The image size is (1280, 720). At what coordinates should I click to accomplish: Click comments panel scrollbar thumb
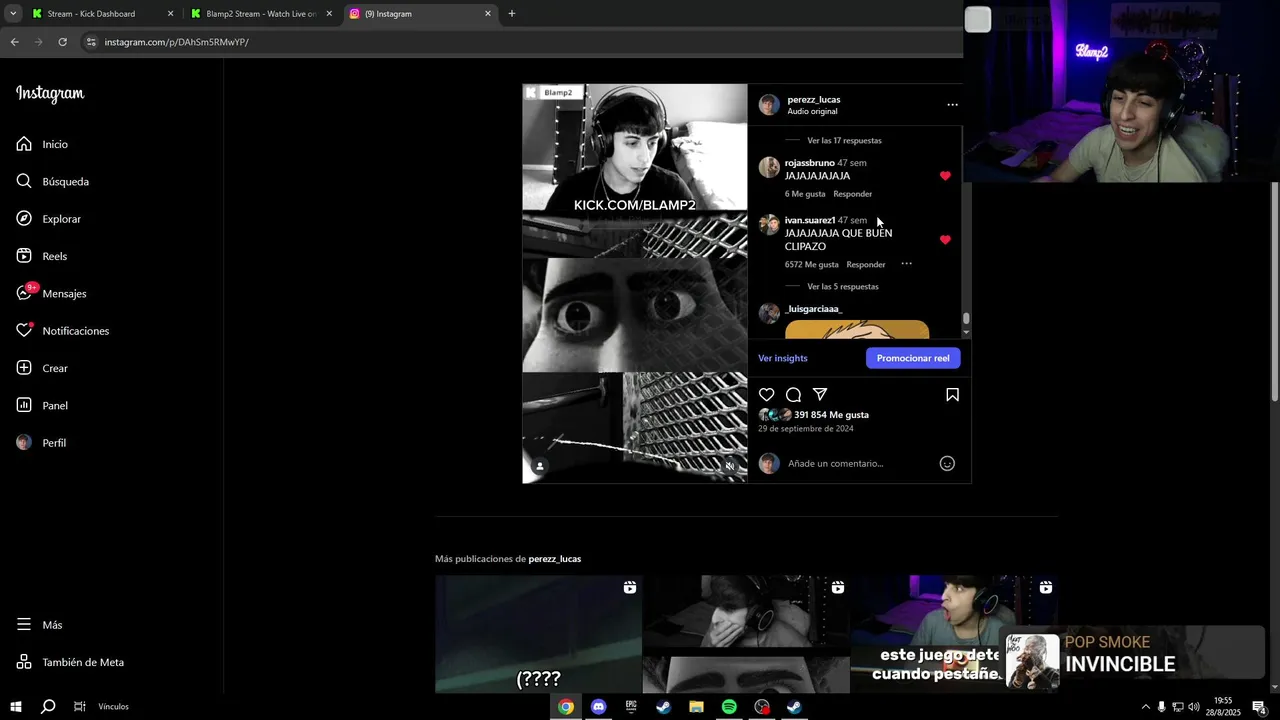[x=966, y=319]
